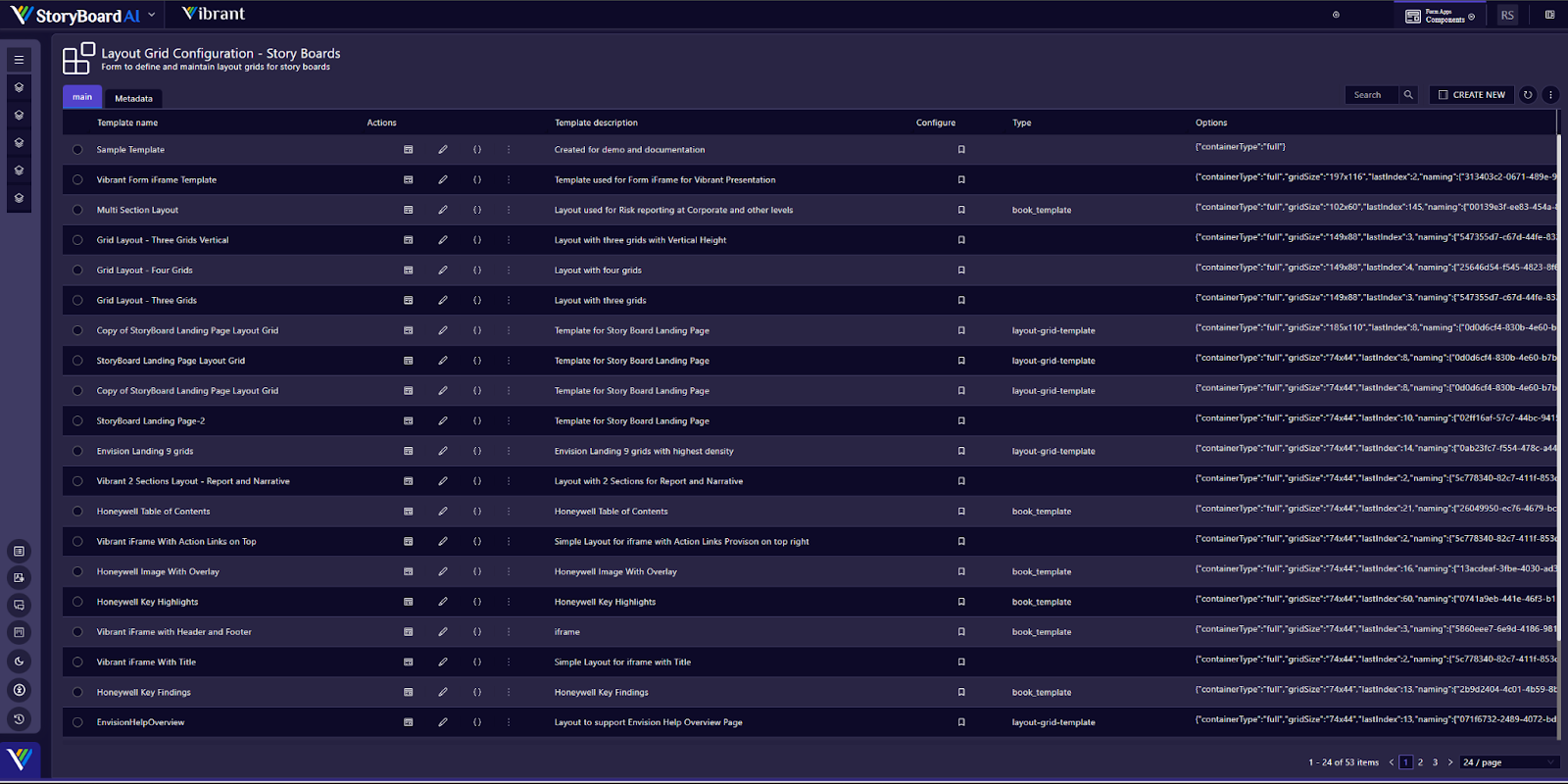Click the Configure bookmark icon for Honeywell Key Highlights
The height and width of the screenshot is (784, 1568).
pos(961,602)
